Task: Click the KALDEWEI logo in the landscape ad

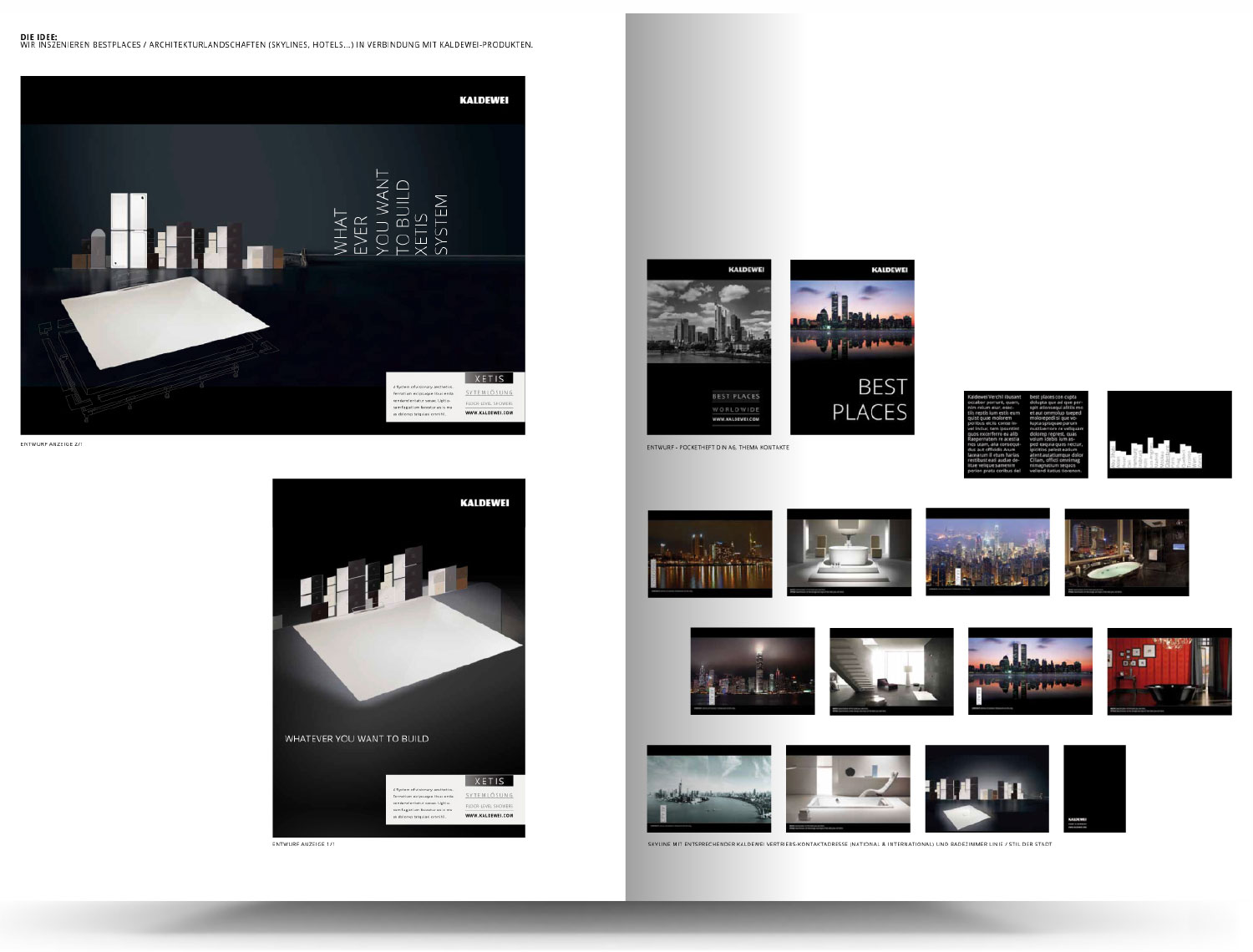Action: pyautogui.click(x=484, y=100)
